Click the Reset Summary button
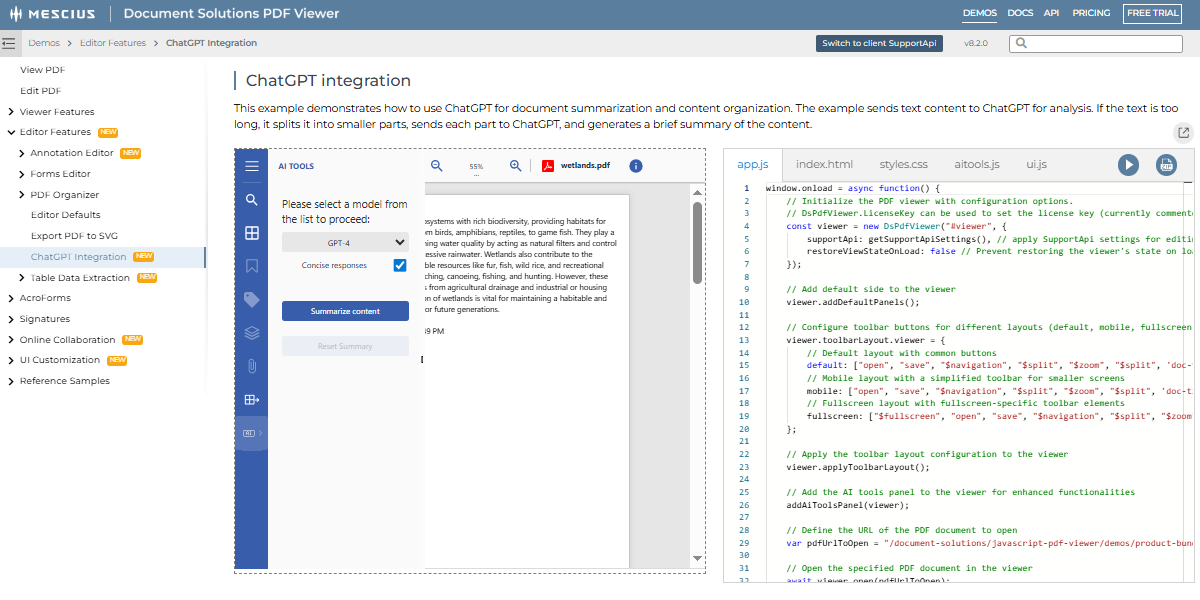This screenshot has height=600, width=1200. coord(345,346)
